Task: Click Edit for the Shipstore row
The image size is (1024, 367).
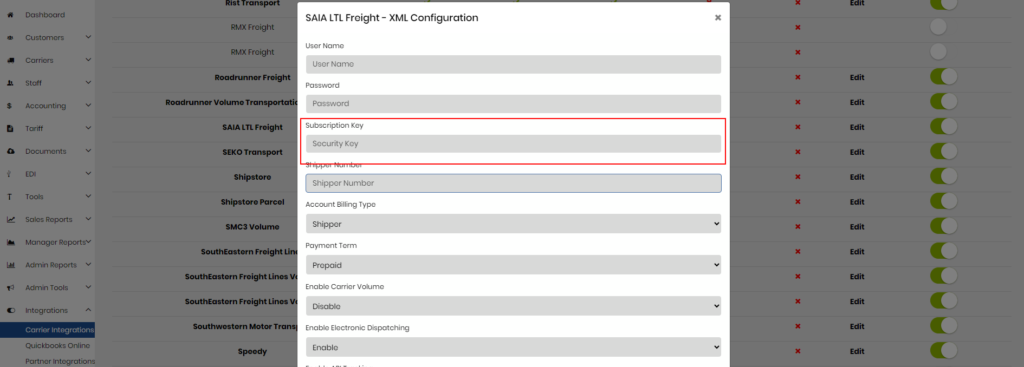Action: click(857, 177)
